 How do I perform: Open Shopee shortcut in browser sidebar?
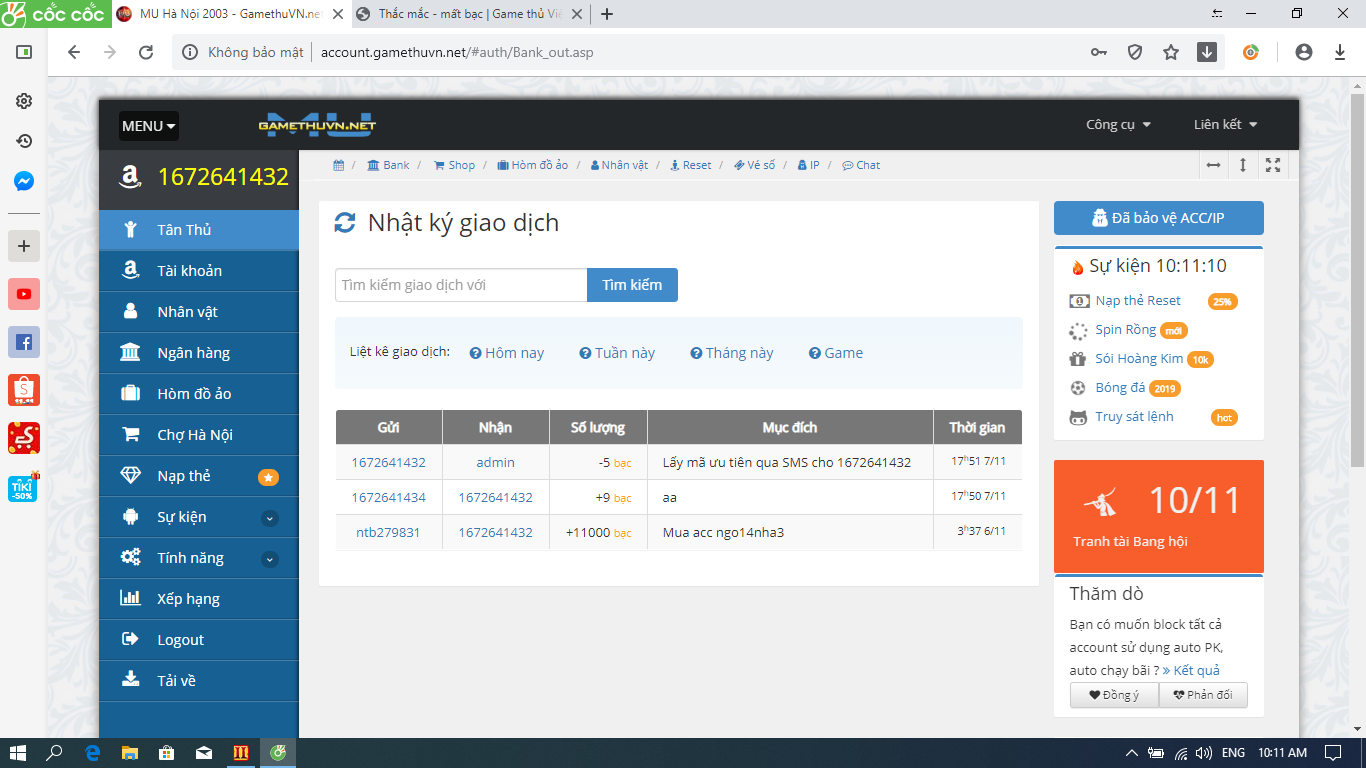click(24, 390)
